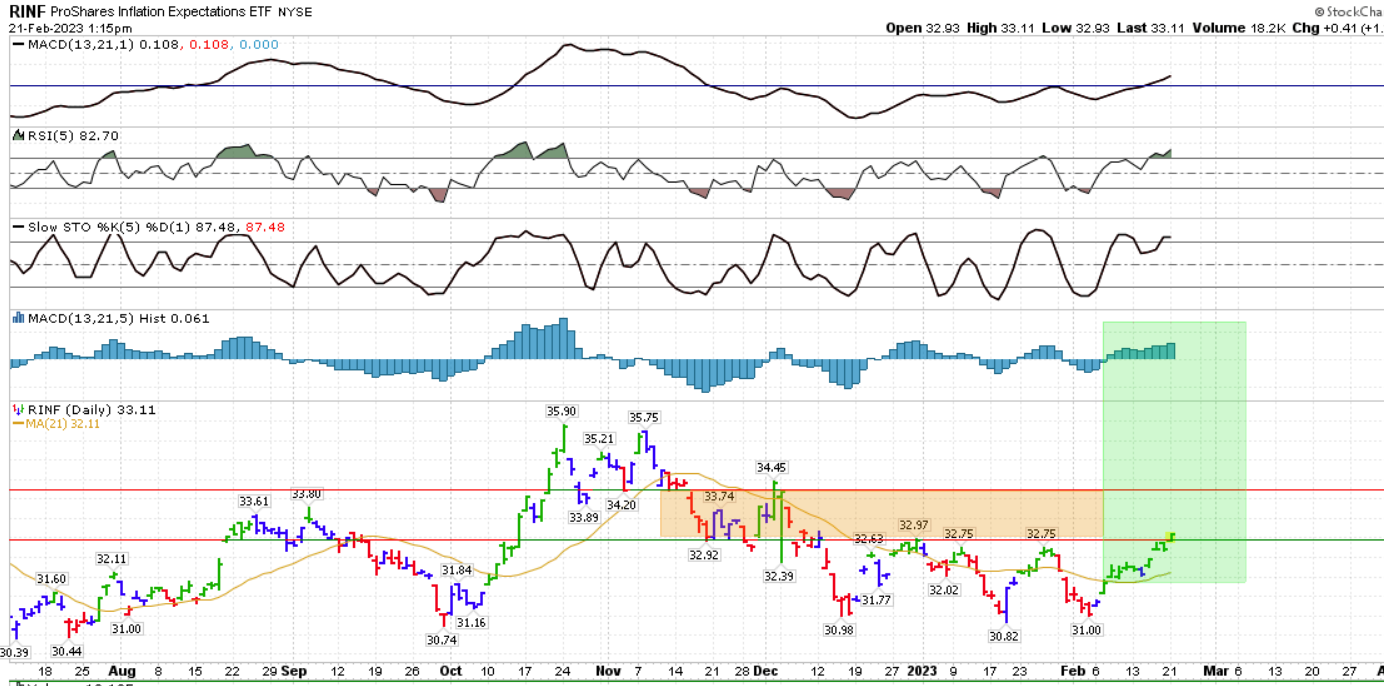The height and width of the screenshot is (686, 1384).
Task: Click the MACD(13,21,1) line legend marker
Action: click(x=17, y=44)
